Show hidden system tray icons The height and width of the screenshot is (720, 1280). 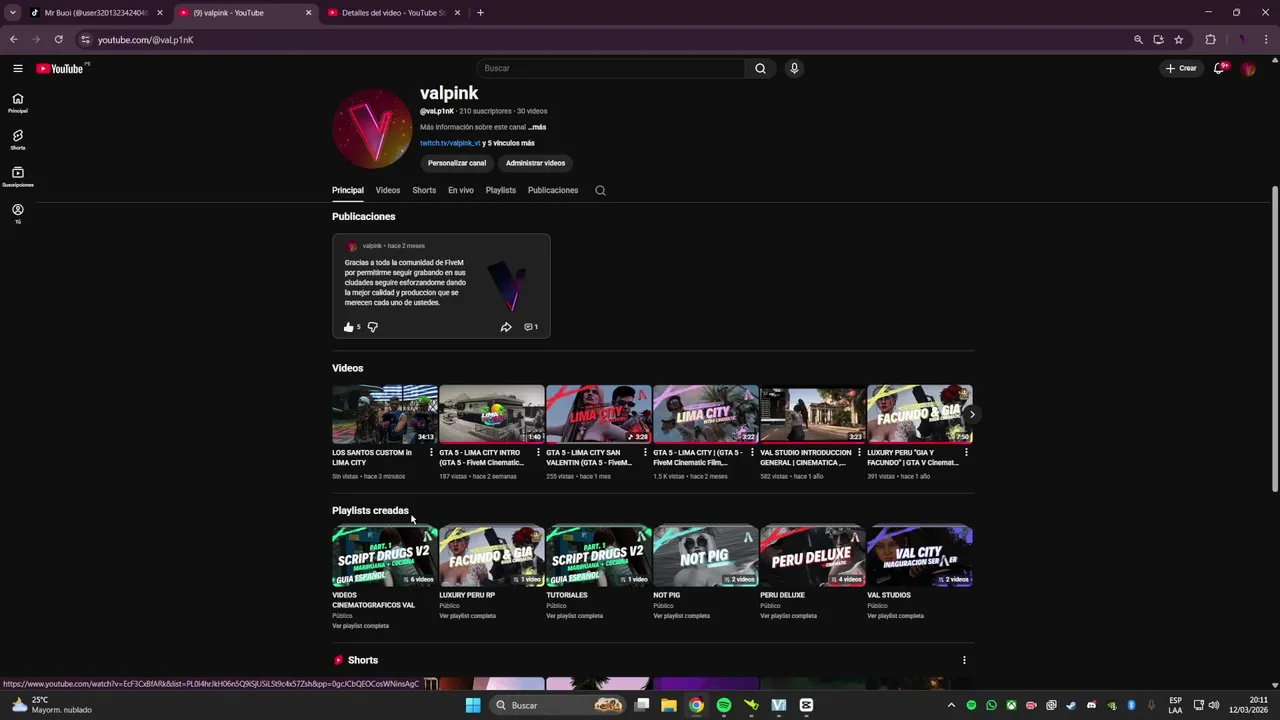pyautogui.click(x=951, y=705)
